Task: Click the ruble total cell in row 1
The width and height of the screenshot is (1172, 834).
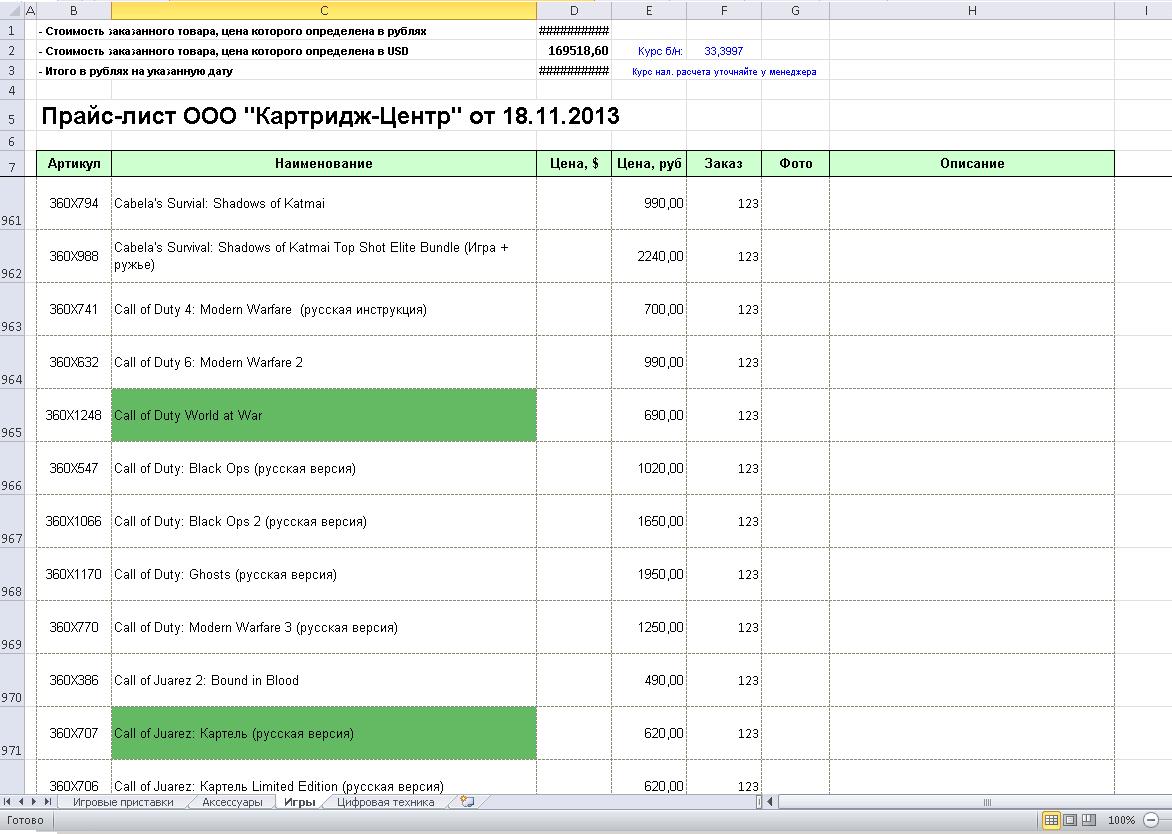Action: pyautogui.click(x=573, y=31)
